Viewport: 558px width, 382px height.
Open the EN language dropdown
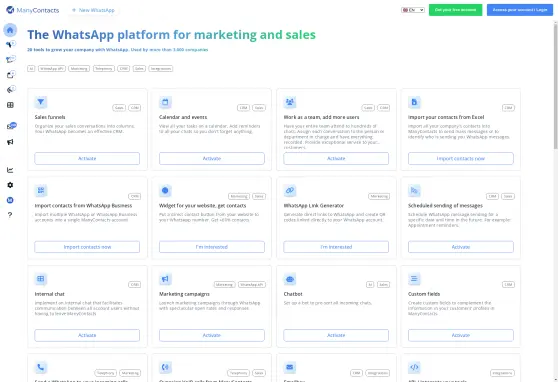click(x=413, y=10)
